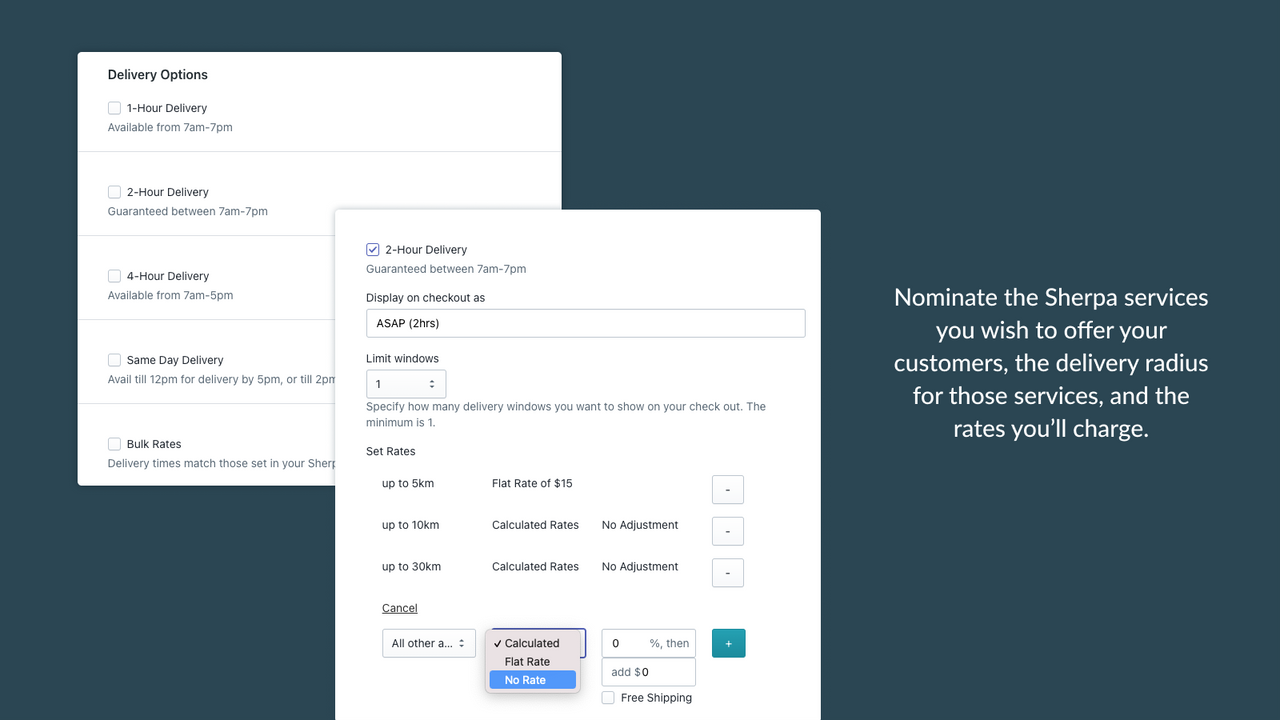Open the 'All other a...' dropdown
Viewport: 1280px width, 720px height.
click(x=428, y=643)
